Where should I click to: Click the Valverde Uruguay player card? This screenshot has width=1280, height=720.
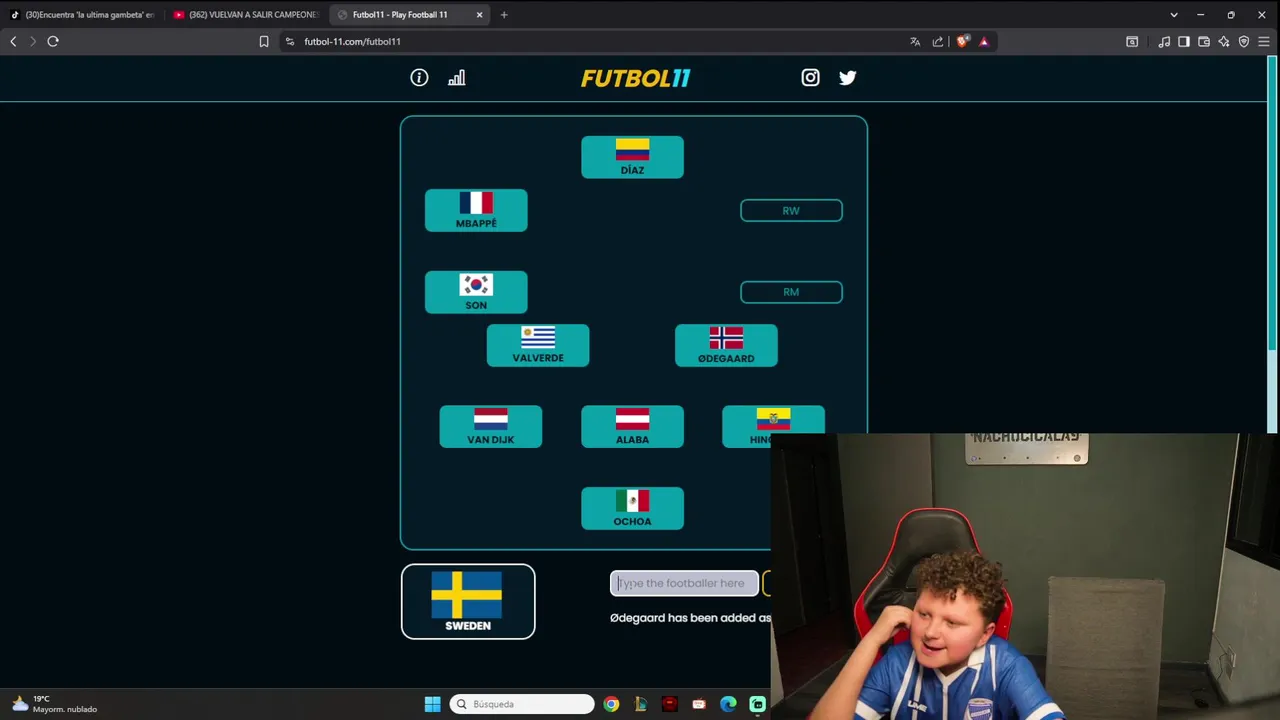point(538,345)
